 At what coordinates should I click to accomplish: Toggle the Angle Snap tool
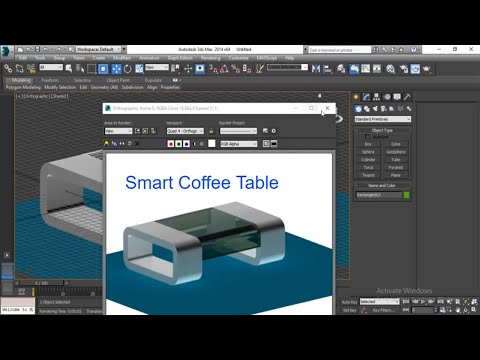click(224, 69)
